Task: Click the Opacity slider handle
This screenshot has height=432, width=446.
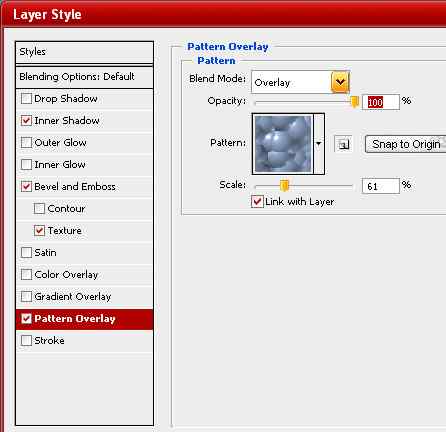Action: (x=355, y=102)
